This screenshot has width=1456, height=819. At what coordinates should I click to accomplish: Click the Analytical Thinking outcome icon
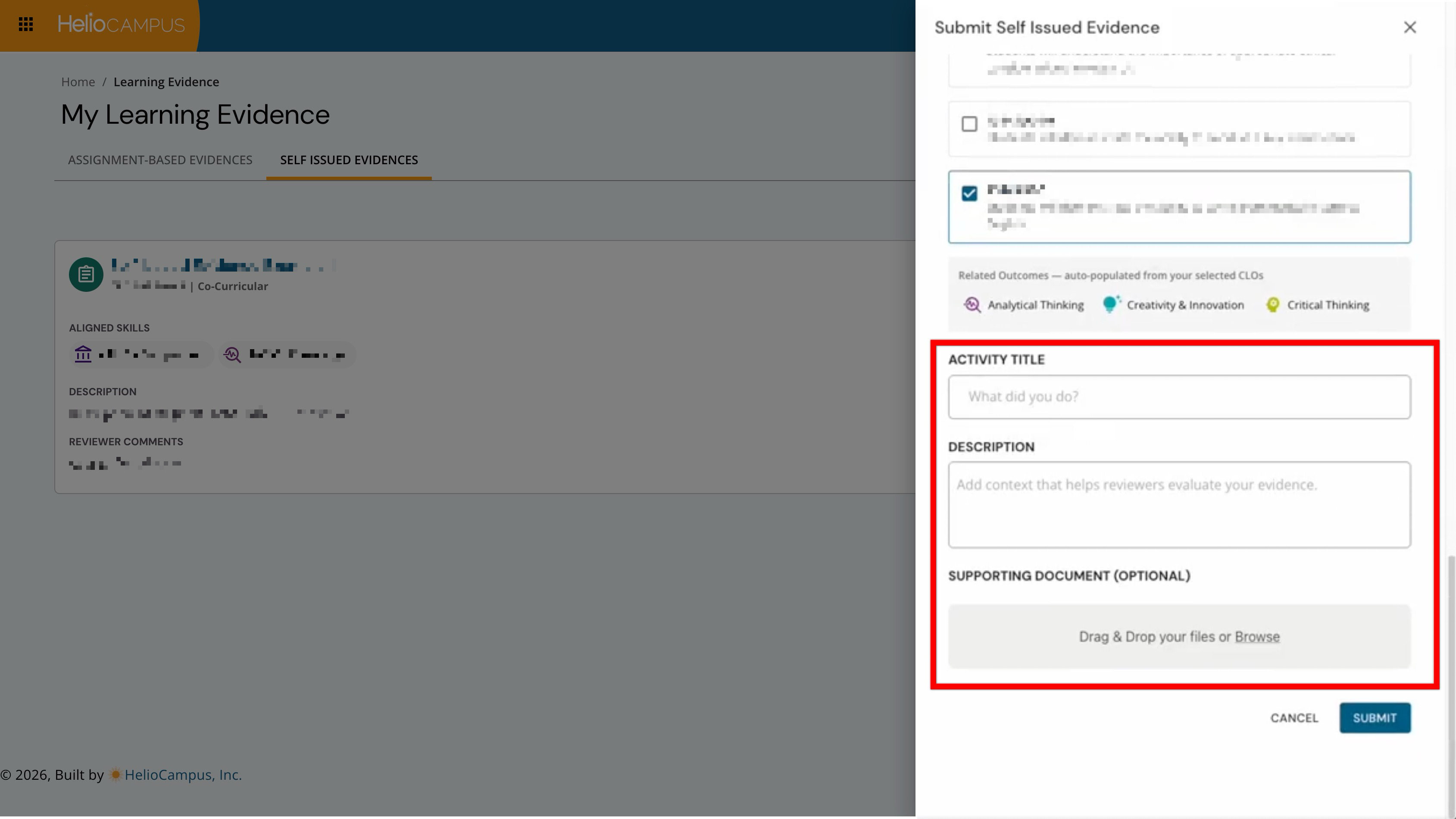point(972,305)
